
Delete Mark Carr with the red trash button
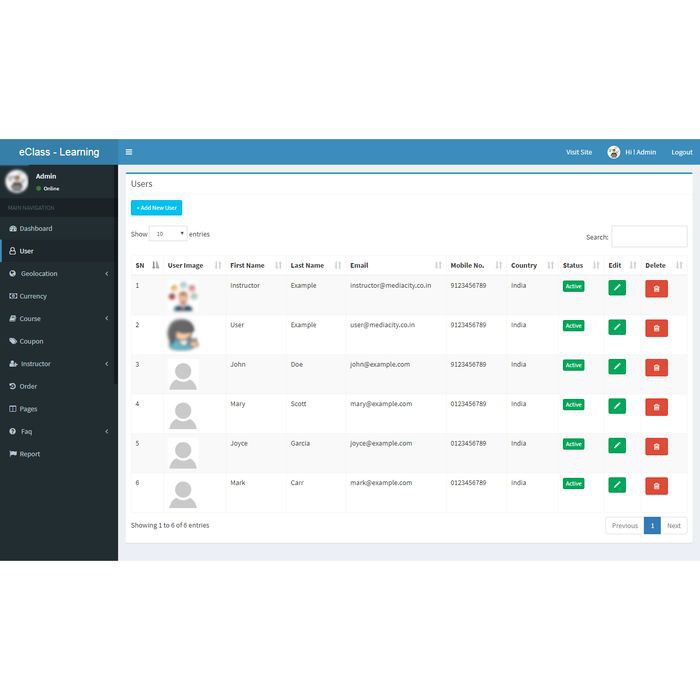(656, 486)
